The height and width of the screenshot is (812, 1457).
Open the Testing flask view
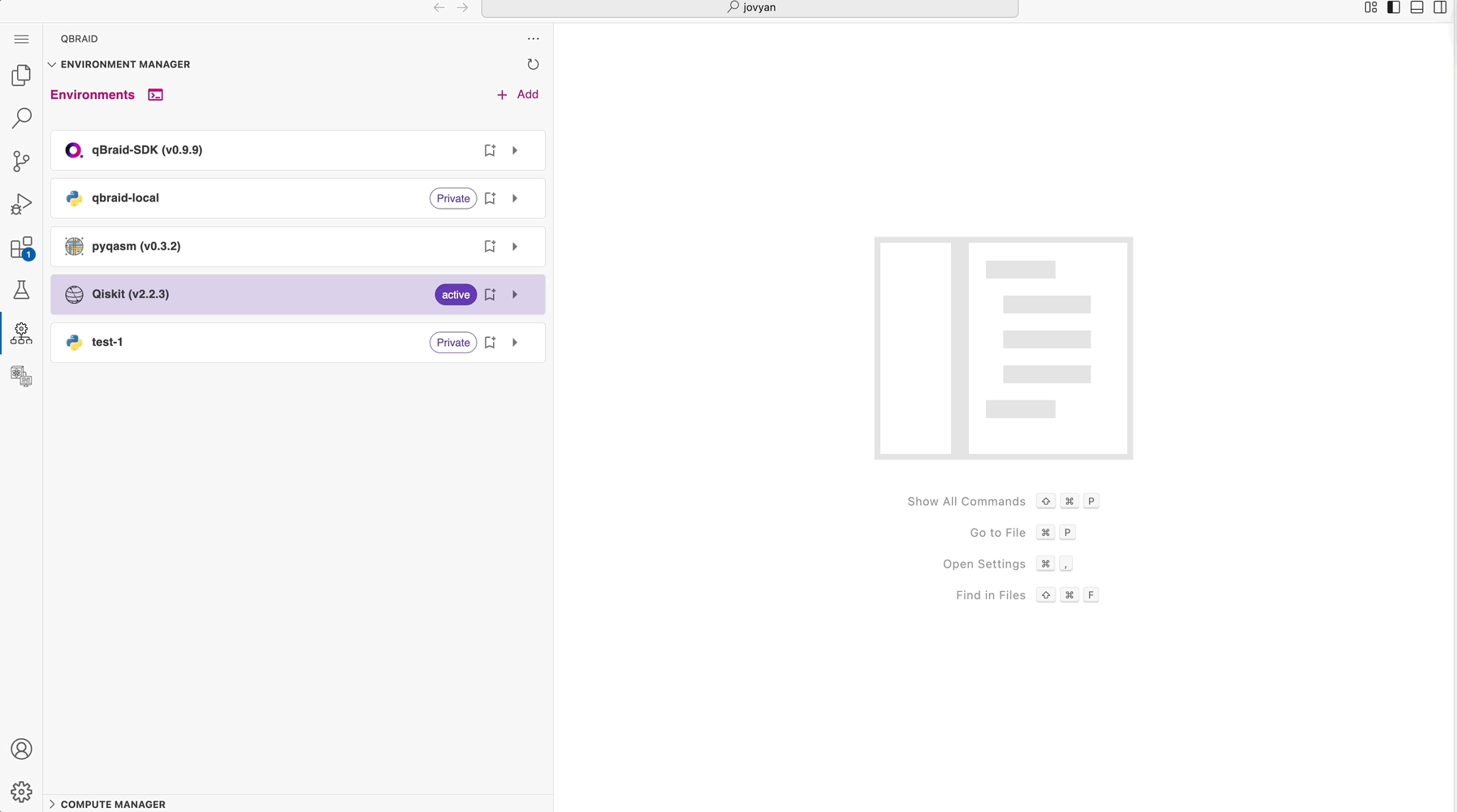click(22, 290)
